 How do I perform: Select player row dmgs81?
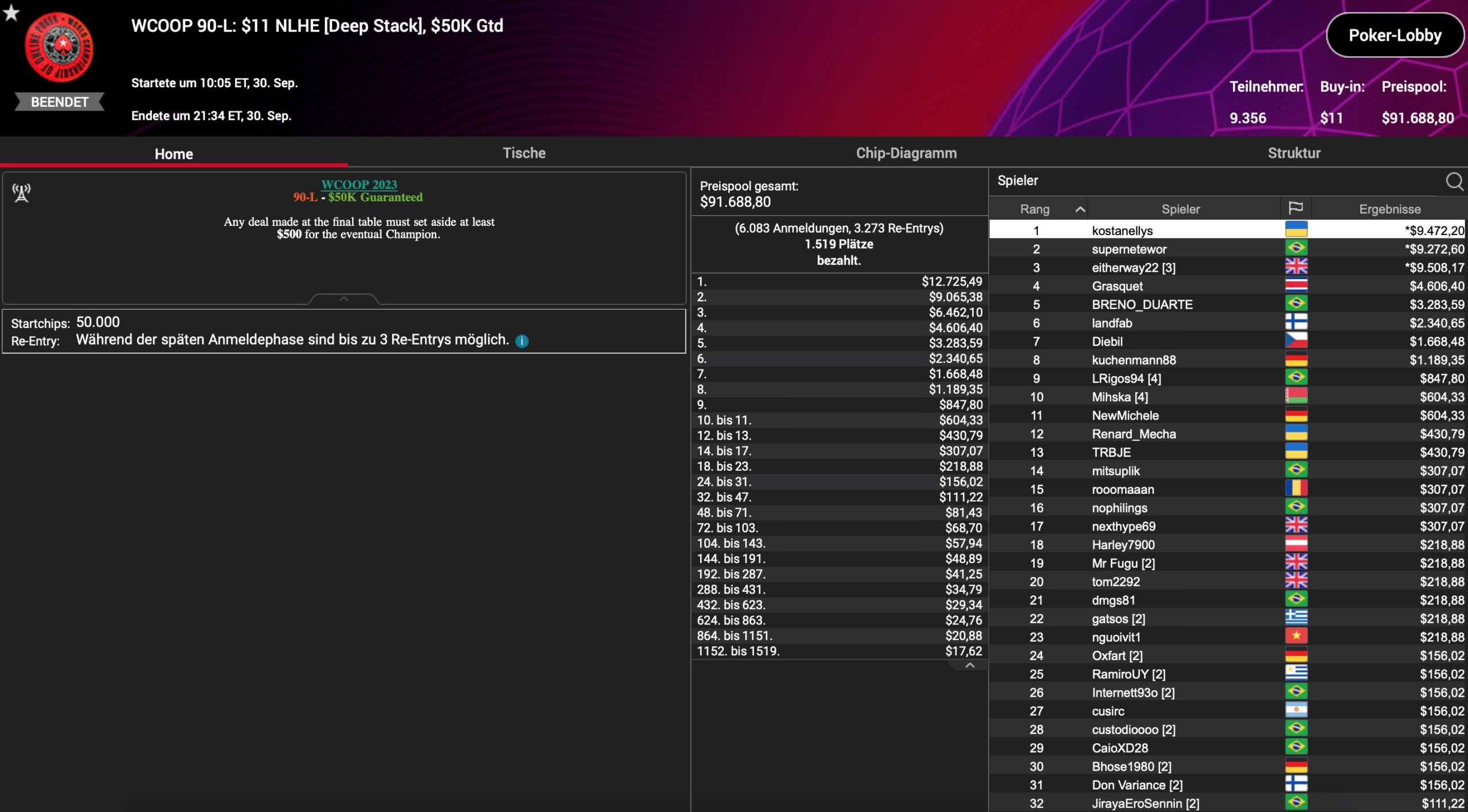(1227, 600)
